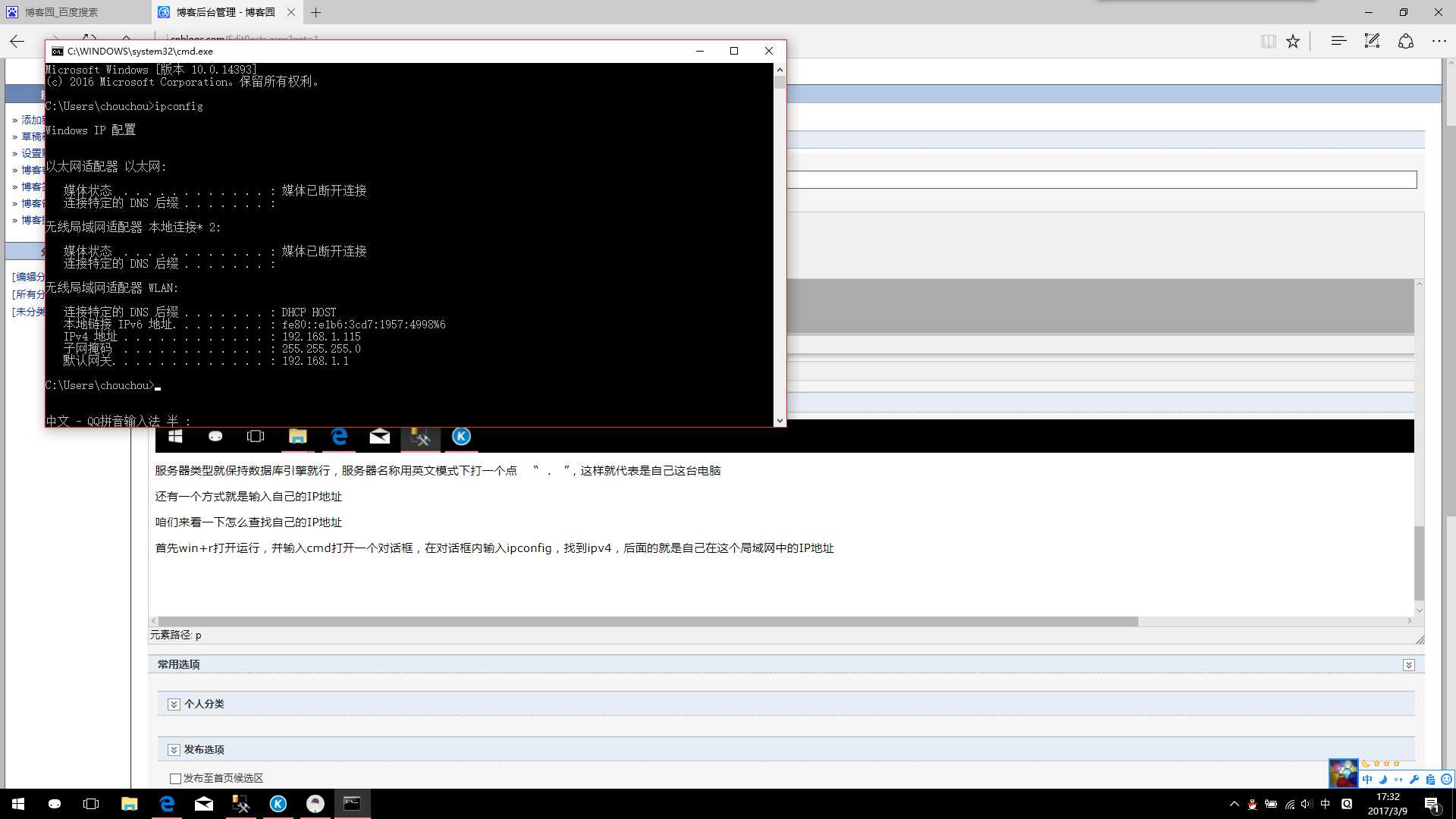The height and width of the screenshot is (819, 1456).
Task: Collapse the 常用选项 panel
Action: click(1408, 665)
